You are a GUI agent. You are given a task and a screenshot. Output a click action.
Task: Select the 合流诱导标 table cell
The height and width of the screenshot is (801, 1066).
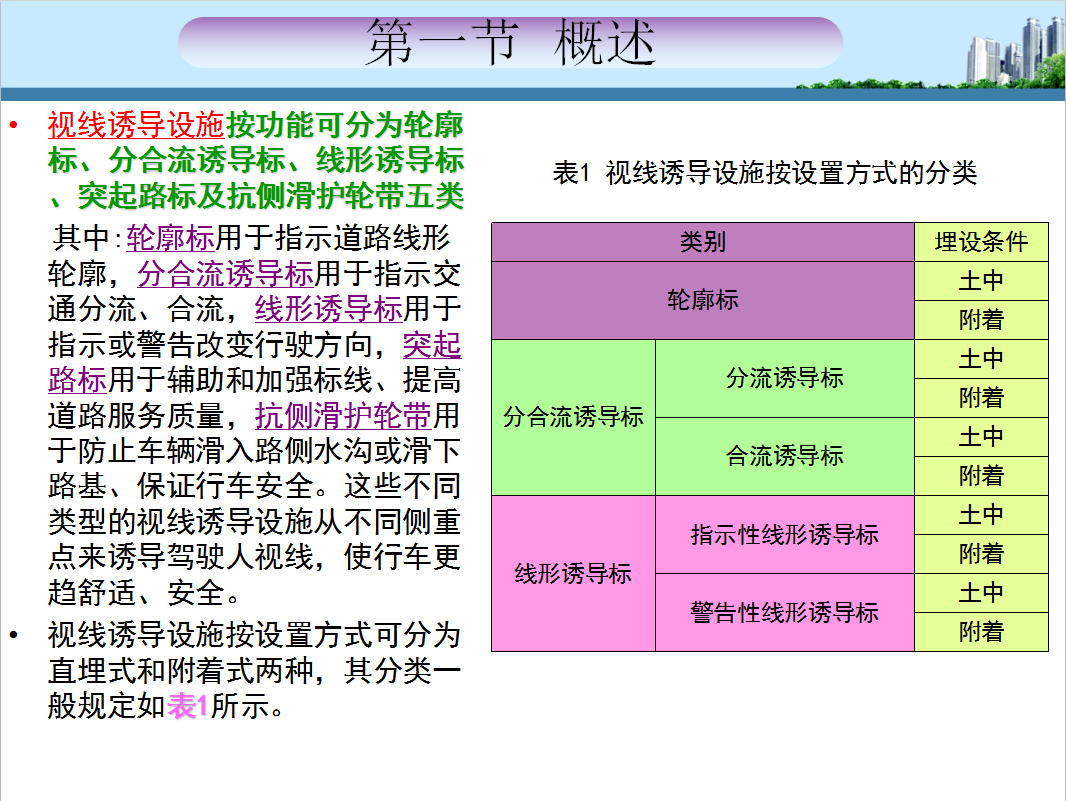tap(785, 456)
